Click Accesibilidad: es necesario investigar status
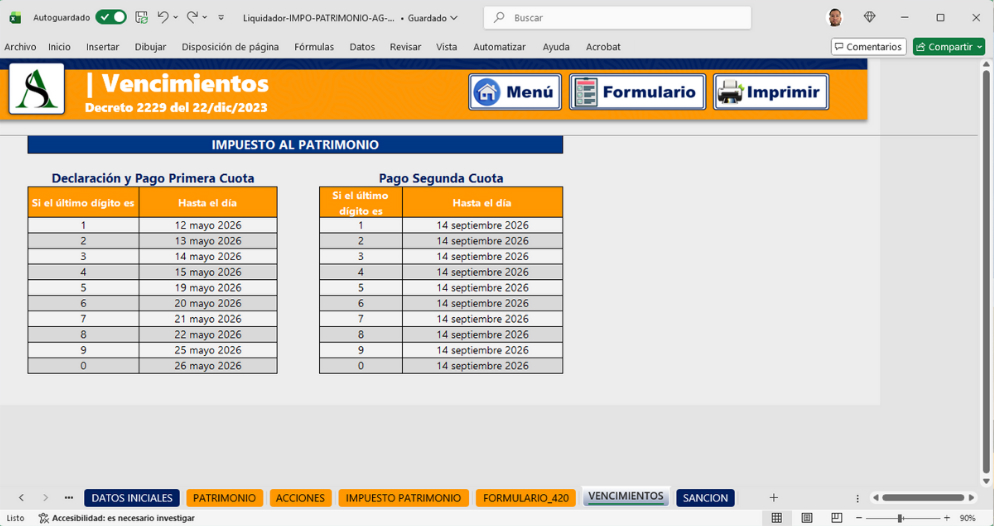Image resolution: width=994 pixels, height=526 pixels. pyautogui.click(x=124, y=518)
